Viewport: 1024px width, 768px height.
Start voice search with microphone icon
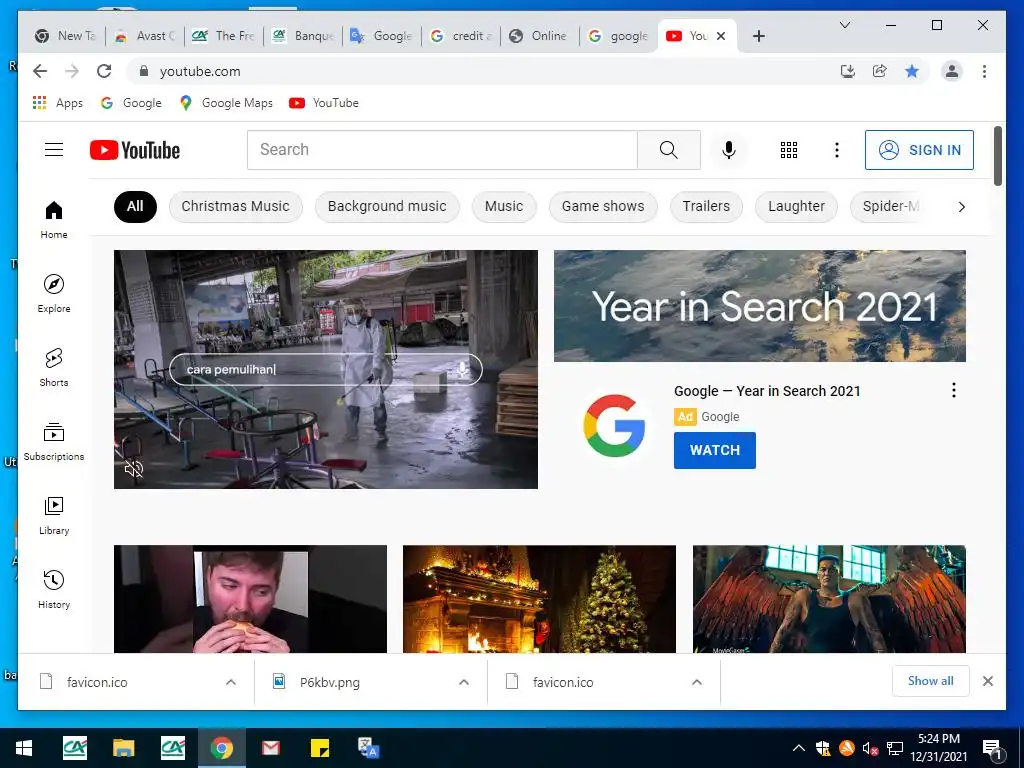pyautogui.click(x=729, y=150)
